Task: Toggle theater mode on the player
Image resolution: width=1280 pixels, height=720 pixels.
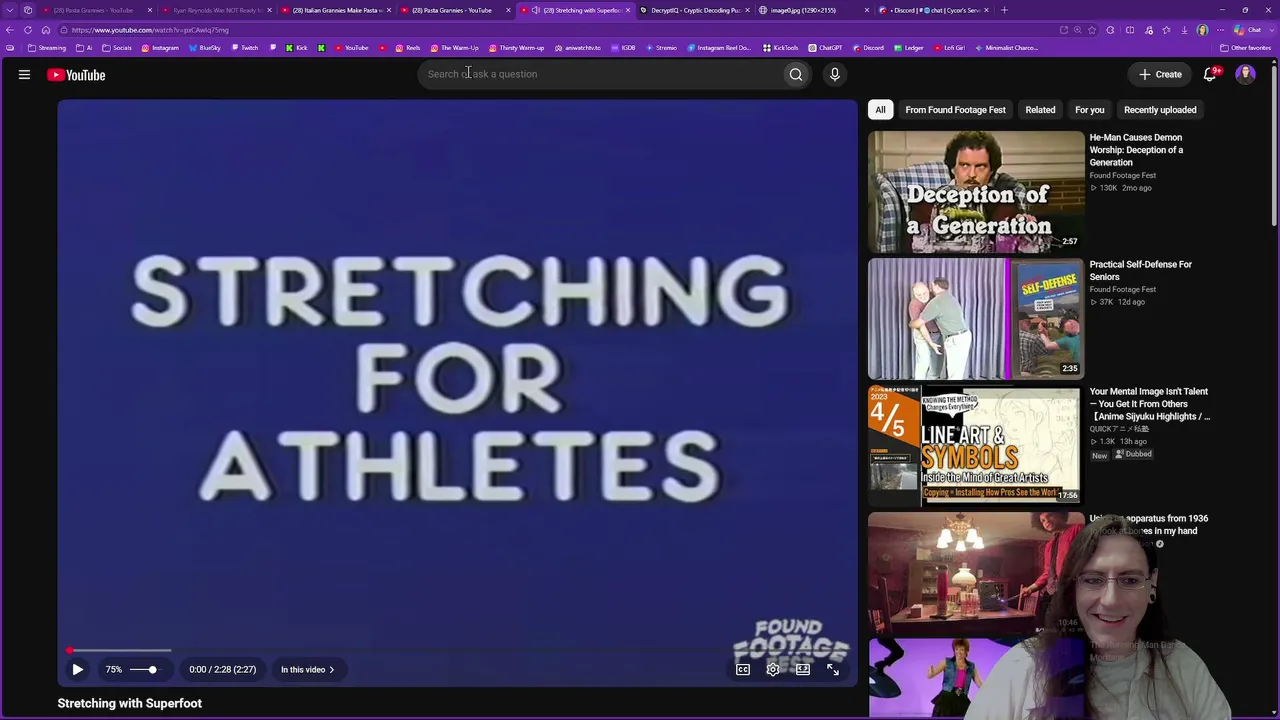Action: click(803, 670)
